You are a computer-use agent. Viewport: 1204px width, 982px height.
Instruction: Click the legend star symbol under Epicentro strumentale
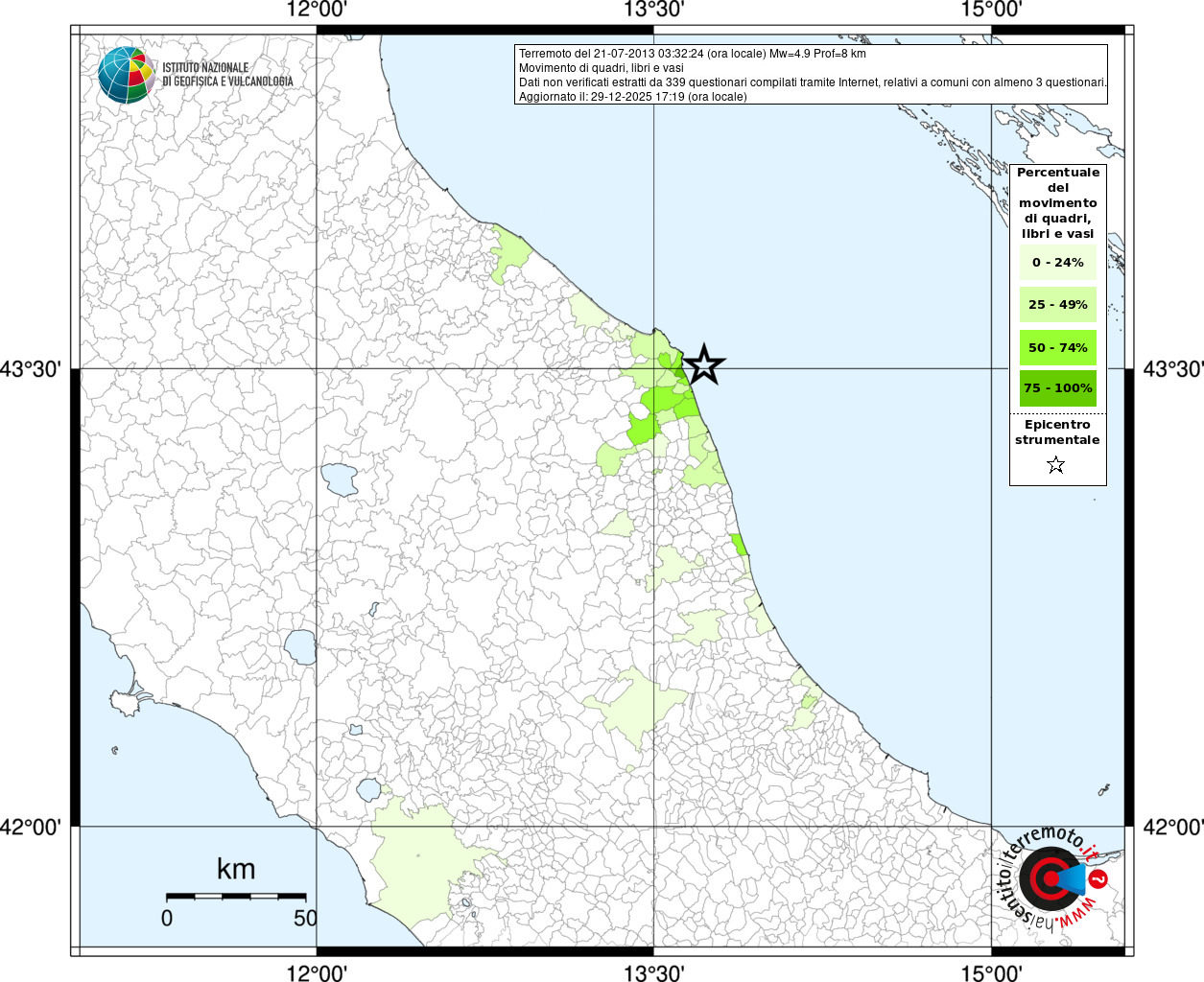[x=1056, y=465]
